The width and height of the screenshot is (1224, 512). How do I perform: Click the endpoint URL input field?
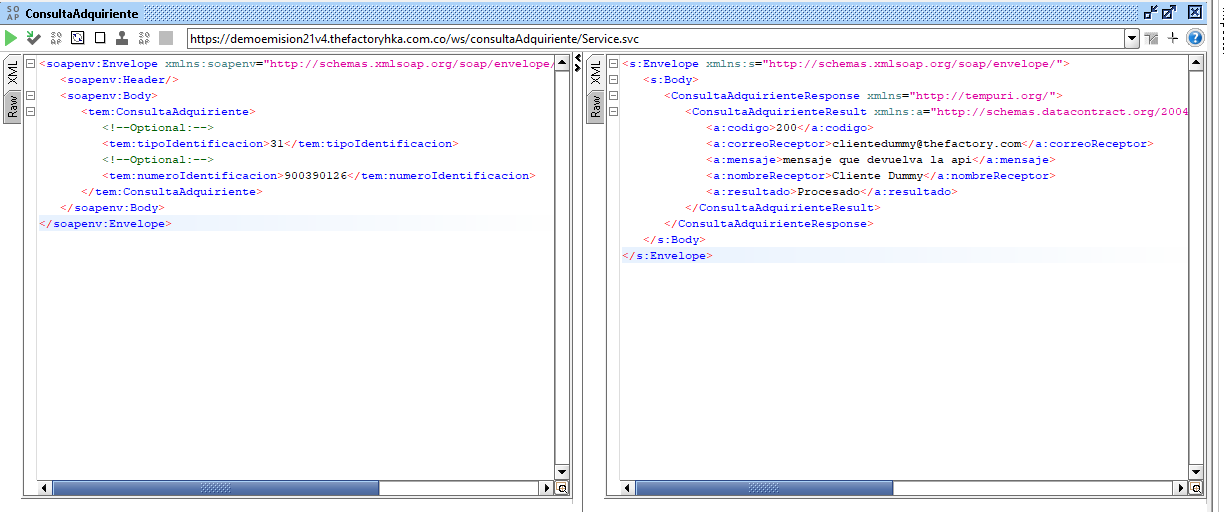650,38
